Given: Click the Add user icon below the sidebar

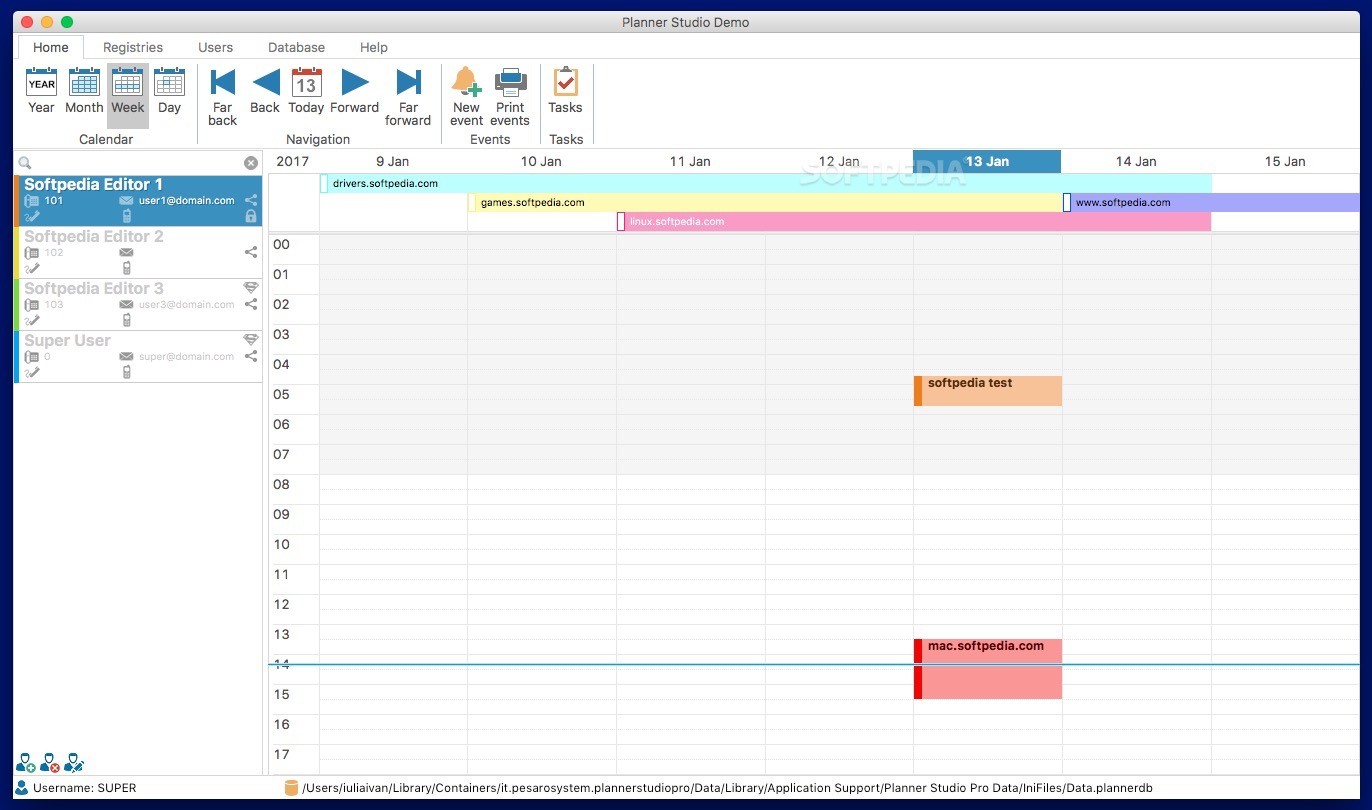Looking at the screenshot, I should 24,763.
